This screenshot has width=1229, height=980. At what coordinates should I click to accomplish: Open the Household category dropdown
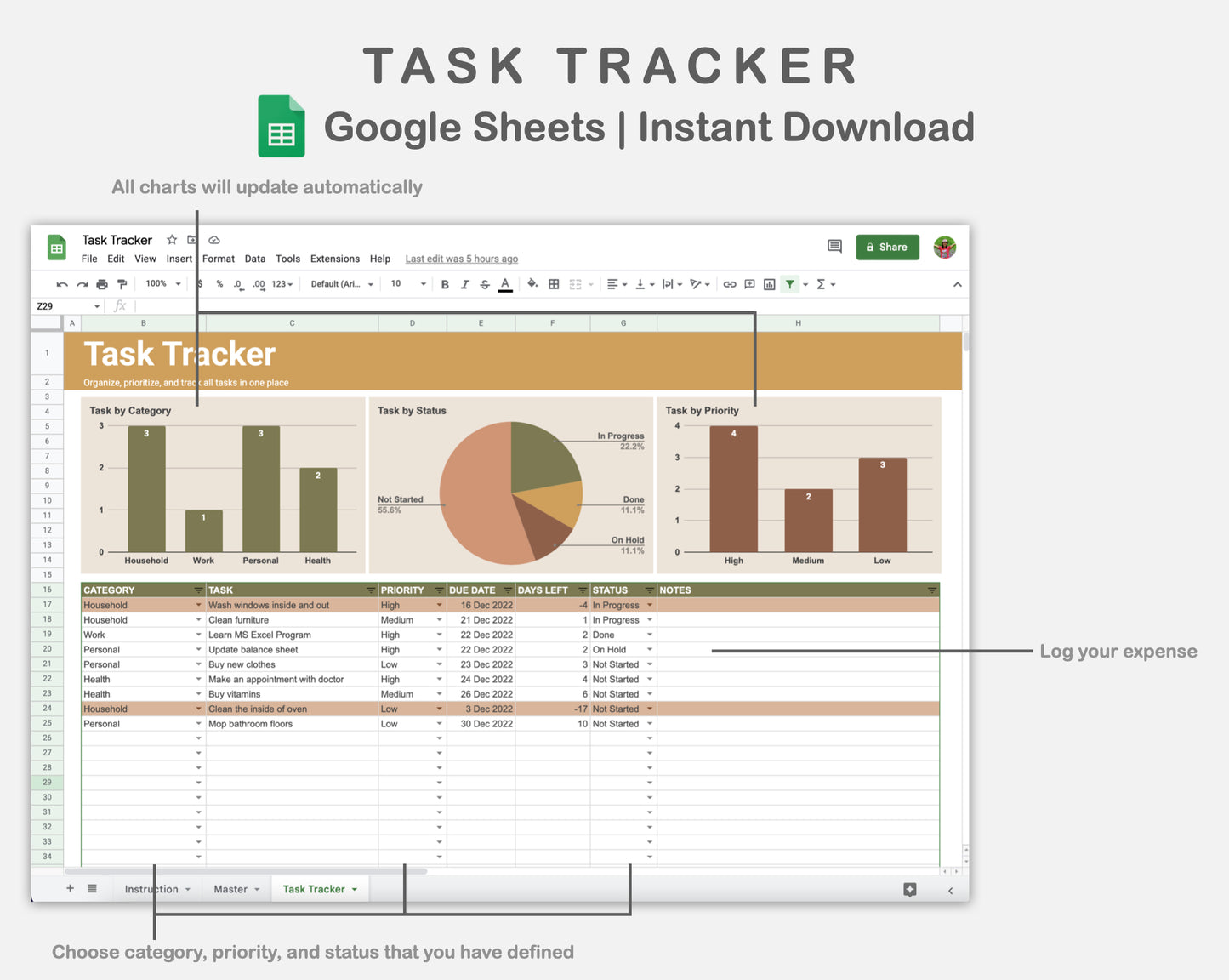198,605
